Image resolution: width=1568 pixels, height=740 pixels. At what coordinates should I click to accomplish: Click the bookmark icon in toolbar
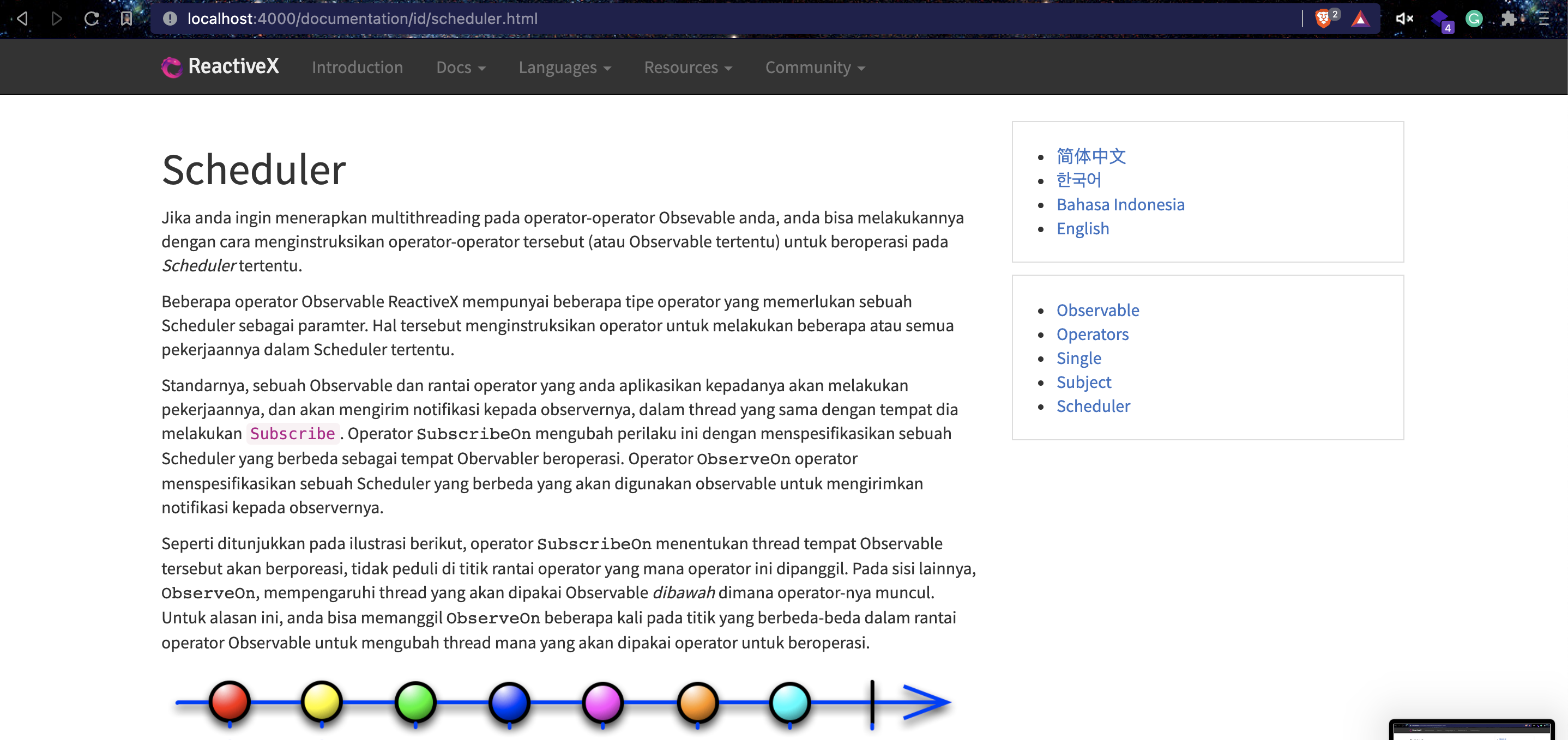[x=126, y=19]
